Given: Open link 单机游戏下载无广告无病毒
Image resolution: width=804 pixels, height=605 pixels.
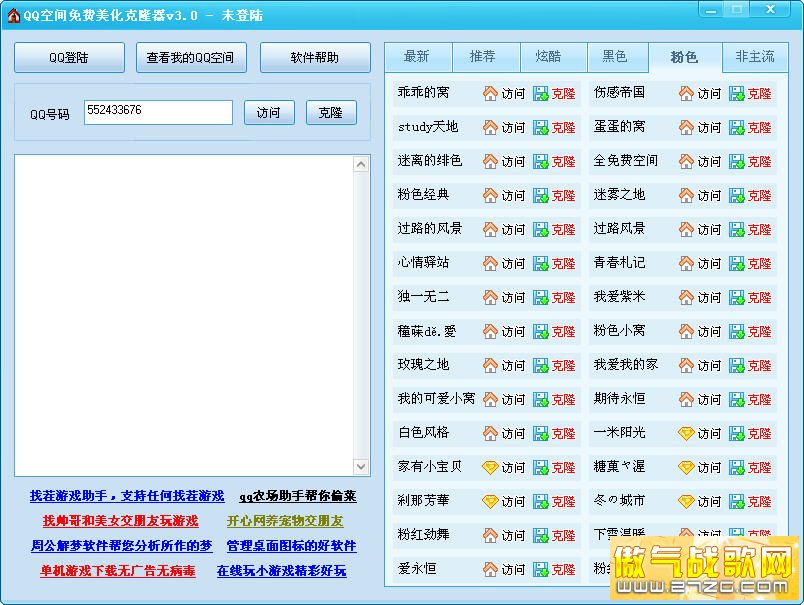Looking at the screenshot, I should [x=118, y=571].
